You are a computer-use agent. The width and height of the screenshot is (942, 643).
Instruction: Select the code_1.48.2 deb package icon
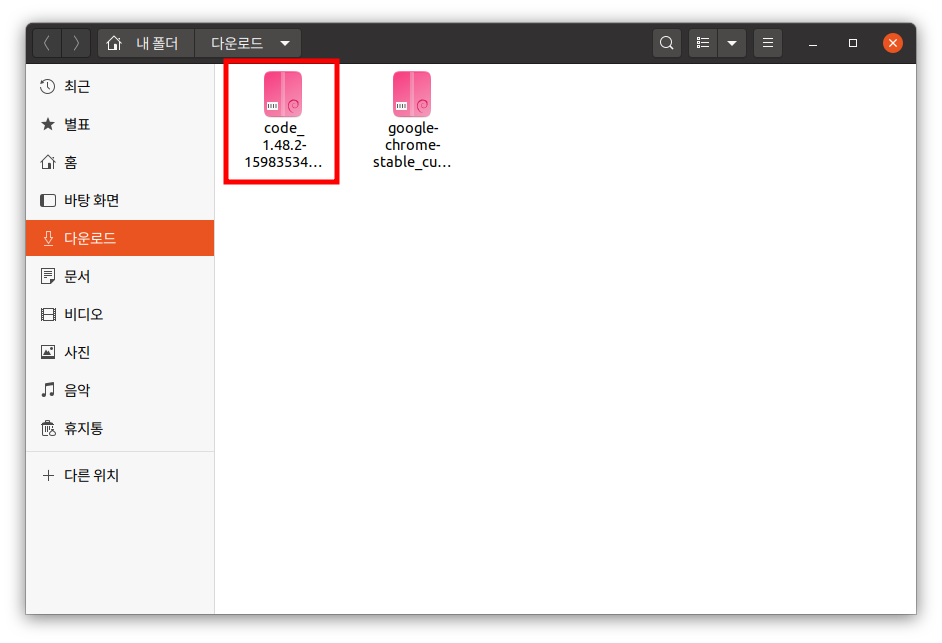[283, 94]
